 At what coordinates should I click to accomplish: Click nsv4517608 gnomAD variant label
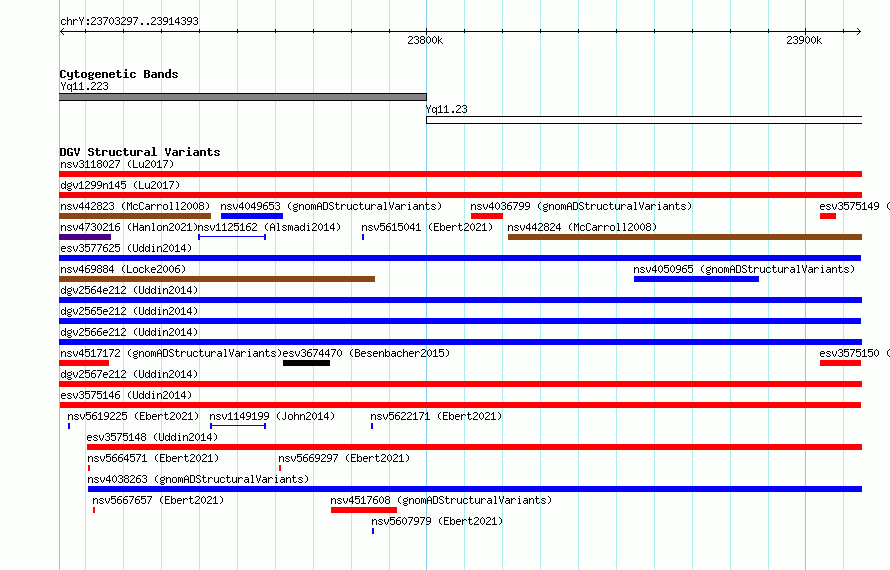click(441, 500)
